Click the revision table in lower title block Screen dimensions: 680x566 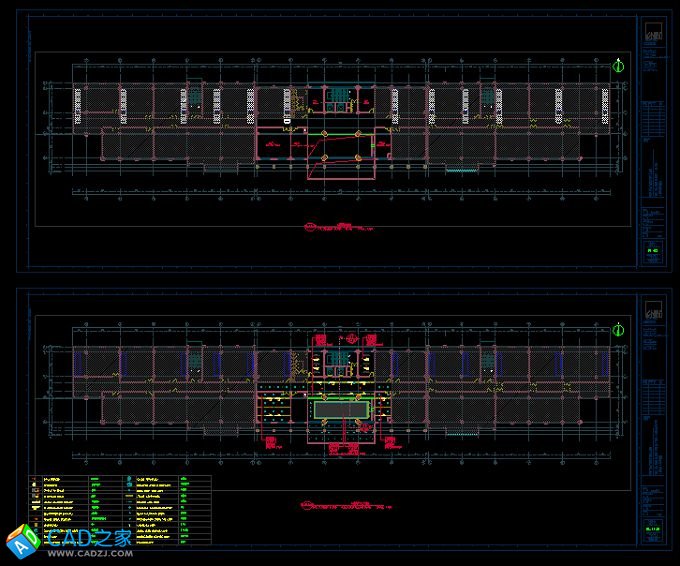coord(651,388)
